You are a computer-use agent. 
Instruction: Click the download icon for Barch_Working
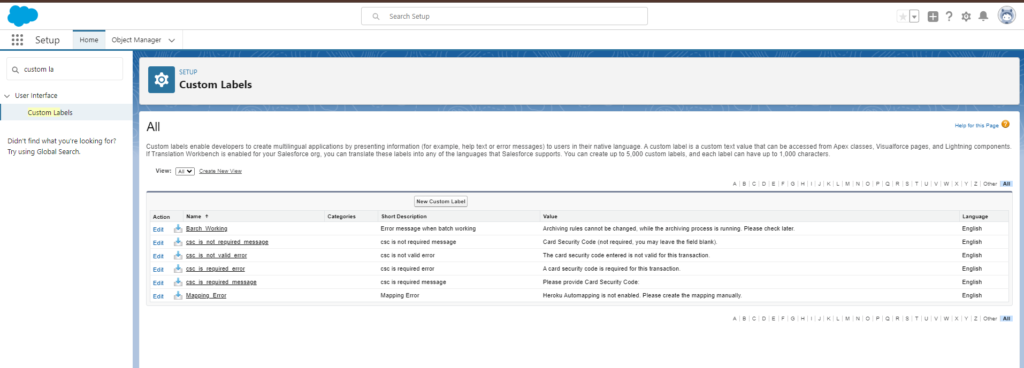point(178,228)
